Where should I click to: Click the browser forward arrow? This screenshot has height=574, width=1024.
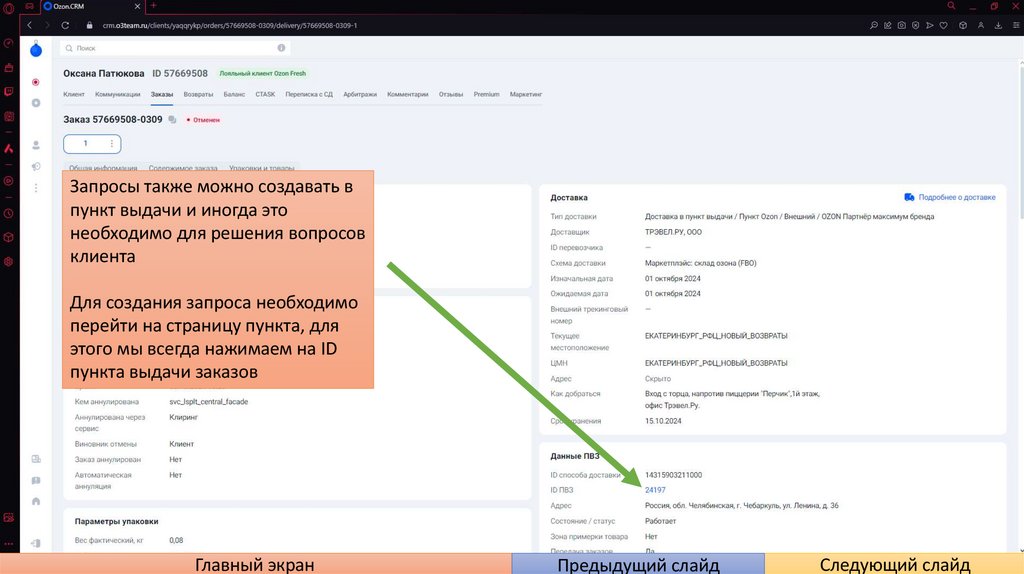47,25
